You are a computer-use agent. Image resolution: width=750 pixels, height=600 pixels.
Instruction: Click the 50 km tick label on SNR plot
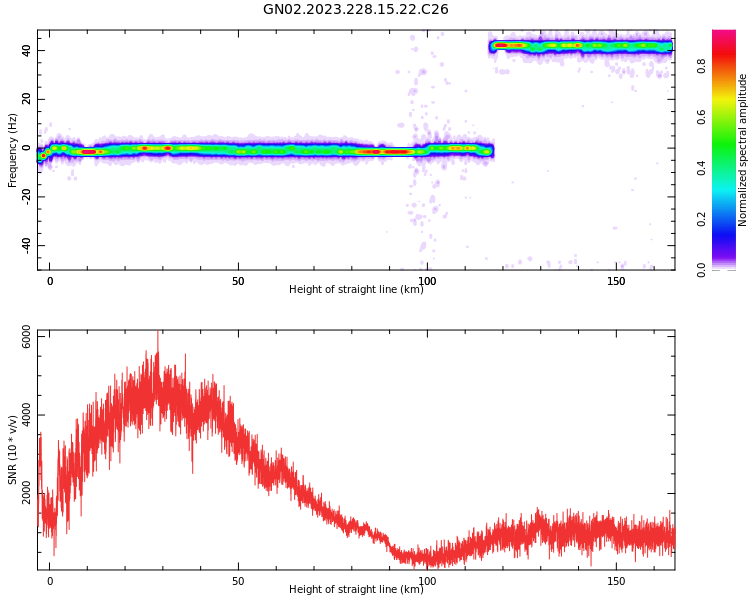click(x=238, y=581)
